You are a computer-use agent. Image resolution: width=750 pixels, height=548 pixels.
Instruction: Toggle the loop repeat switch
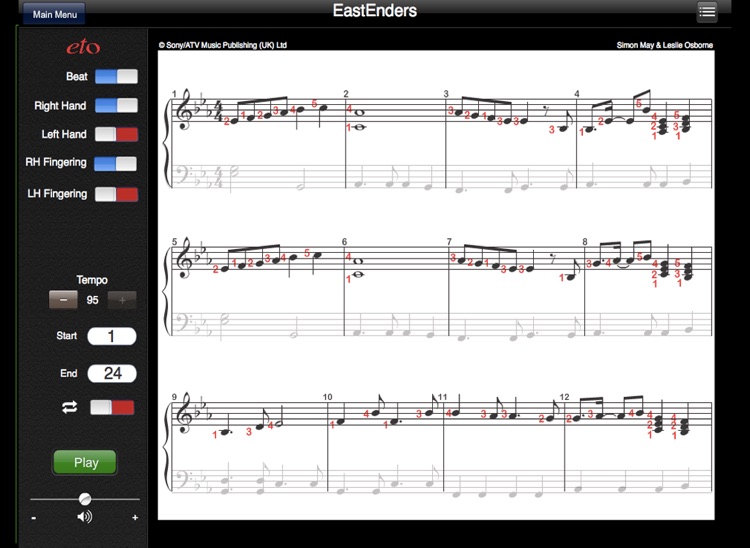[112, 407]
